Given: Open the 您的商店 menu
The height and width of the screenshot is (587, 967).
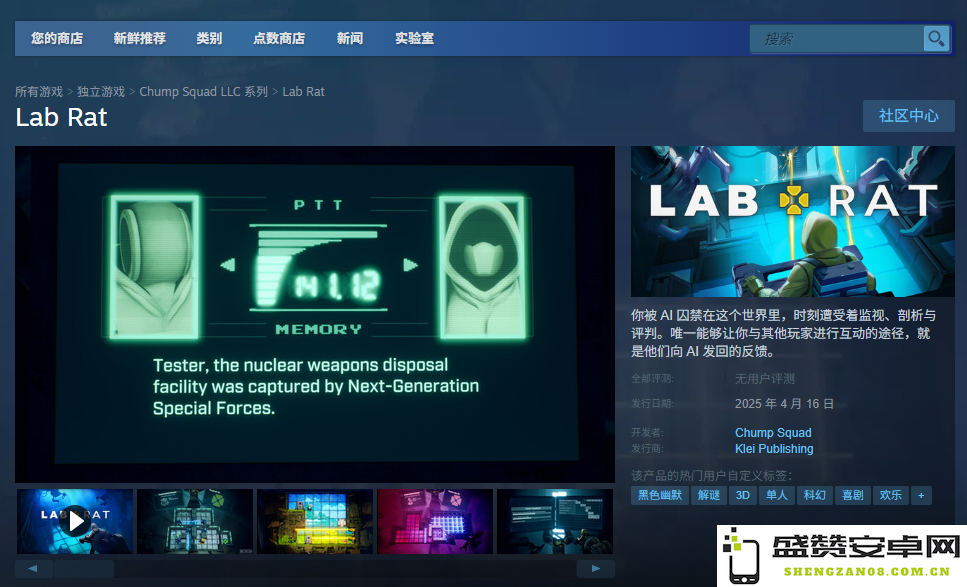Looking at the screenshot, I should pyautogui.click(x=57, y=38).
